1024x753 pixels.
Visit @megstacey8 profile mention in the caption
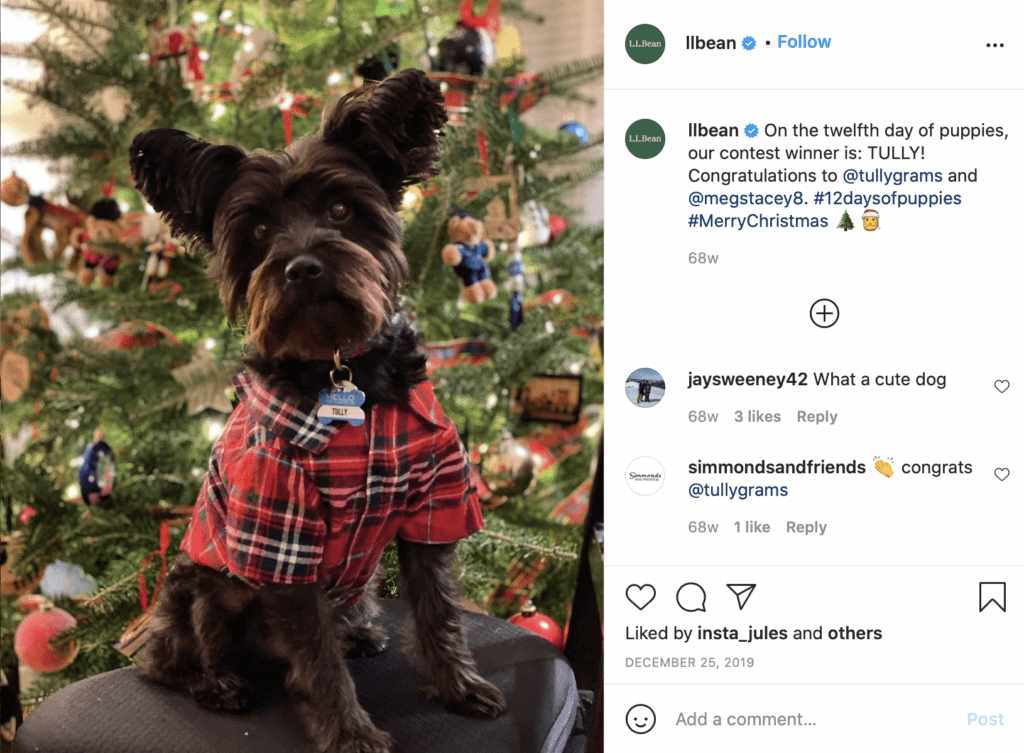pos(748,198)
